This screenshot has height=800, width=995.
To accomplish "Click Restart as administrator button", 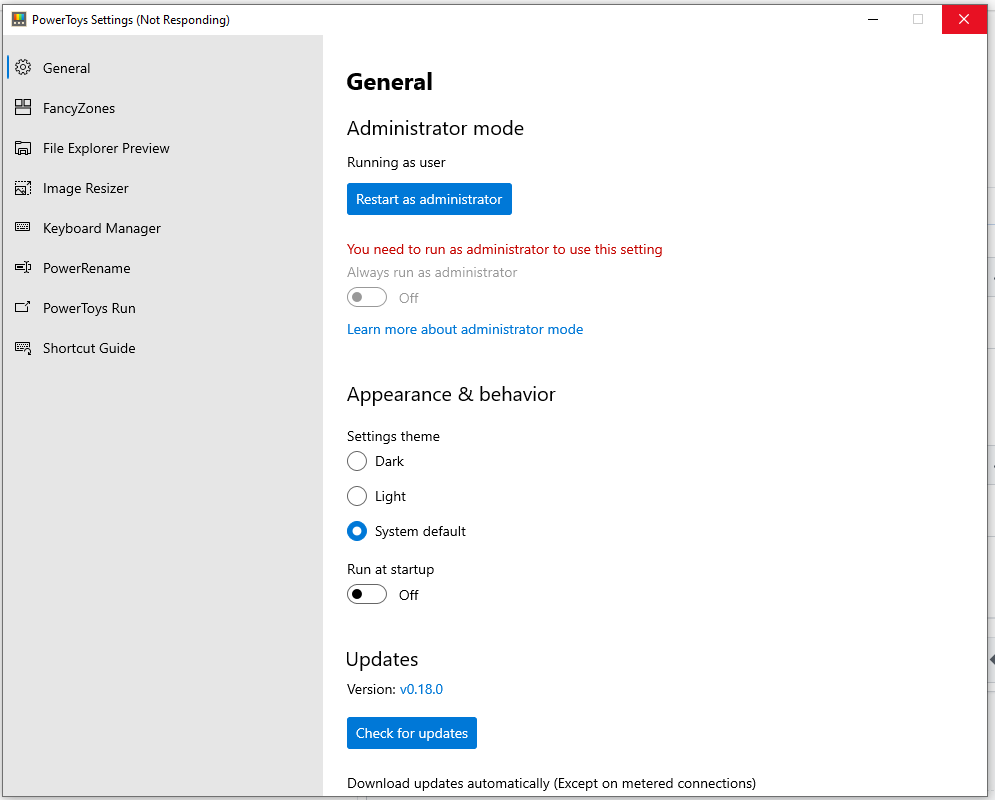I will (429, 199).
